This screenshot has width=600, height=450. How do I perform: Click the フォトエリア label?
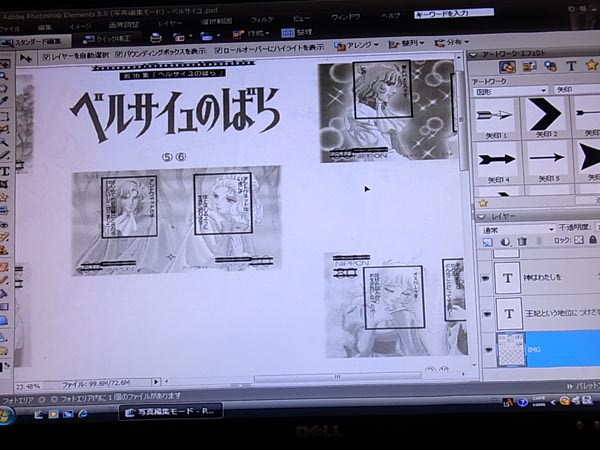point(18,400)
